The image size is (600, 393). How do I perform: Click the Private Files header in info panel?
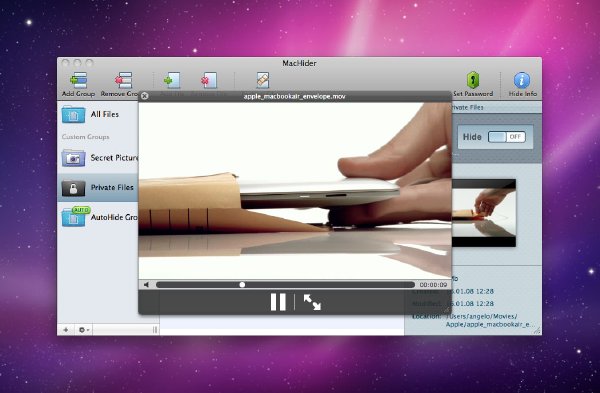tap(468, 108)
